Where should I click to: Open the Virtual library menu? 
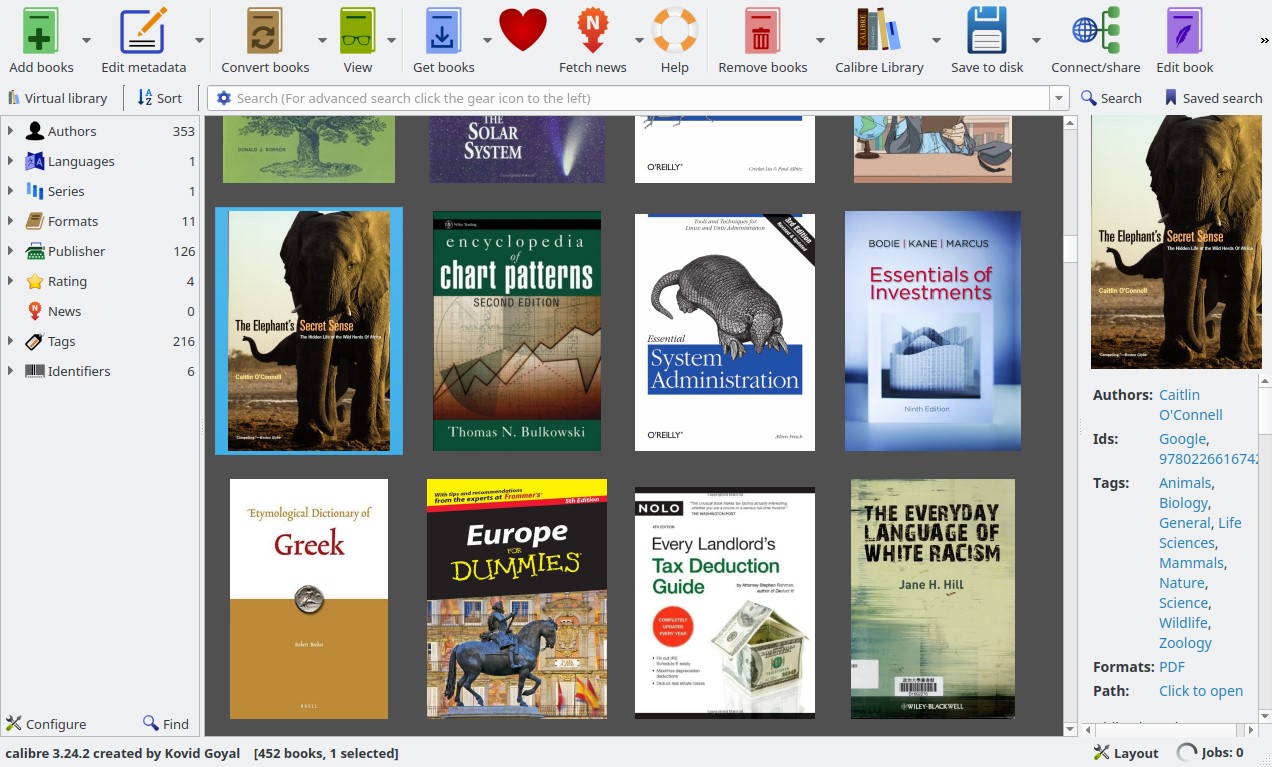point(58,98)
